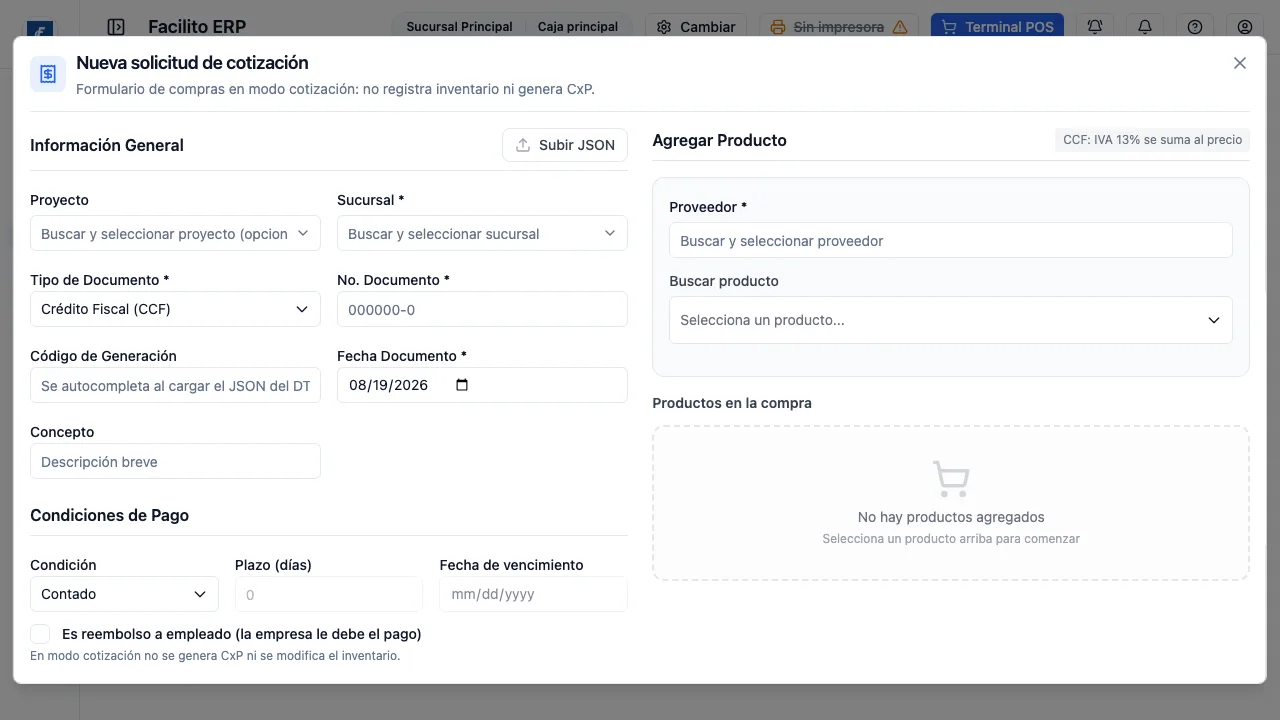Click the 'Productos en la compra' heading
Image resolution: width=1280 pixels, height=720 pixels.
coord(732,403)
